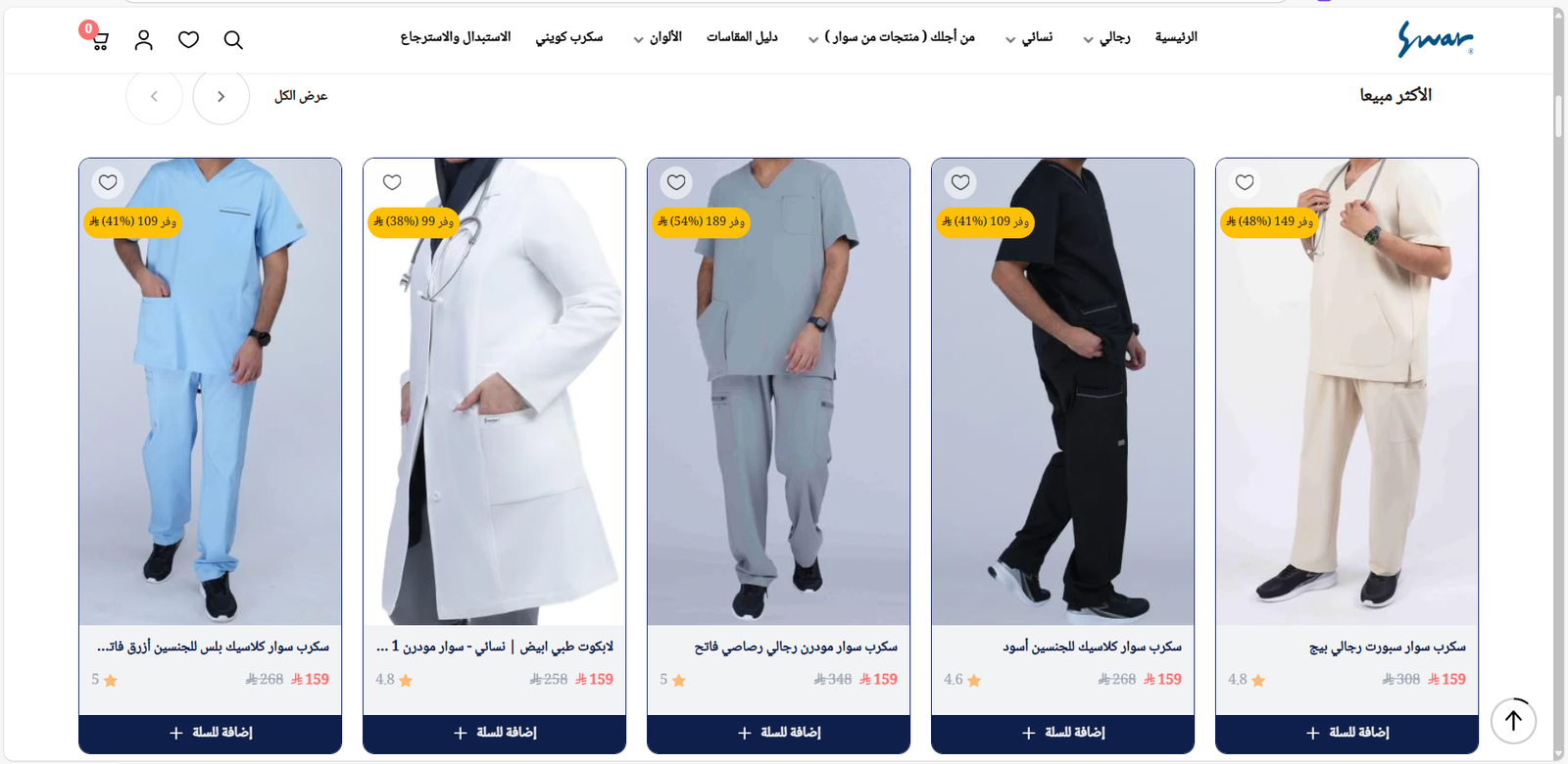Open الاستبدال والاسترجاع menu item
Screen dimensions: 1568x764
(456, 37)
